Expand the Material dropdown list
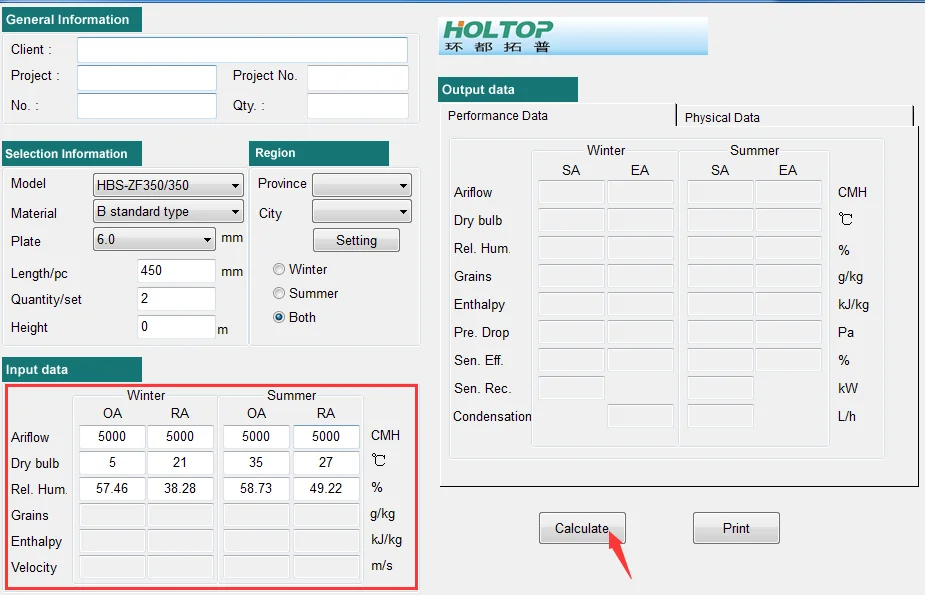 point(168,212)
